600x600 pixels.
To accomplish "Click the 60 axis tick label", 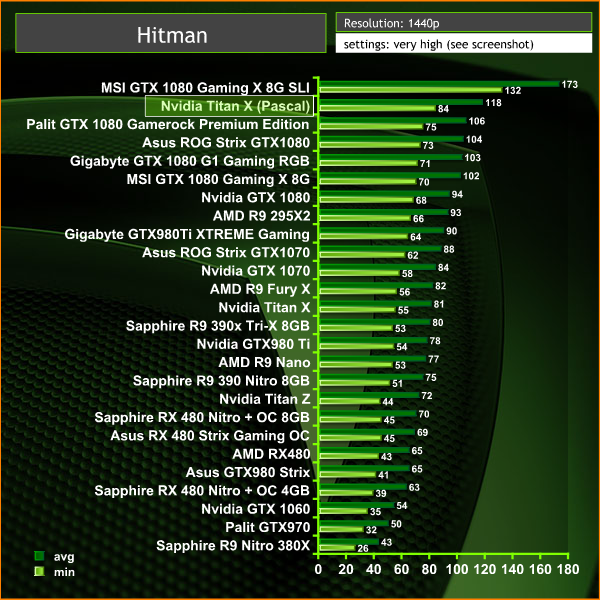I will 401,569.
